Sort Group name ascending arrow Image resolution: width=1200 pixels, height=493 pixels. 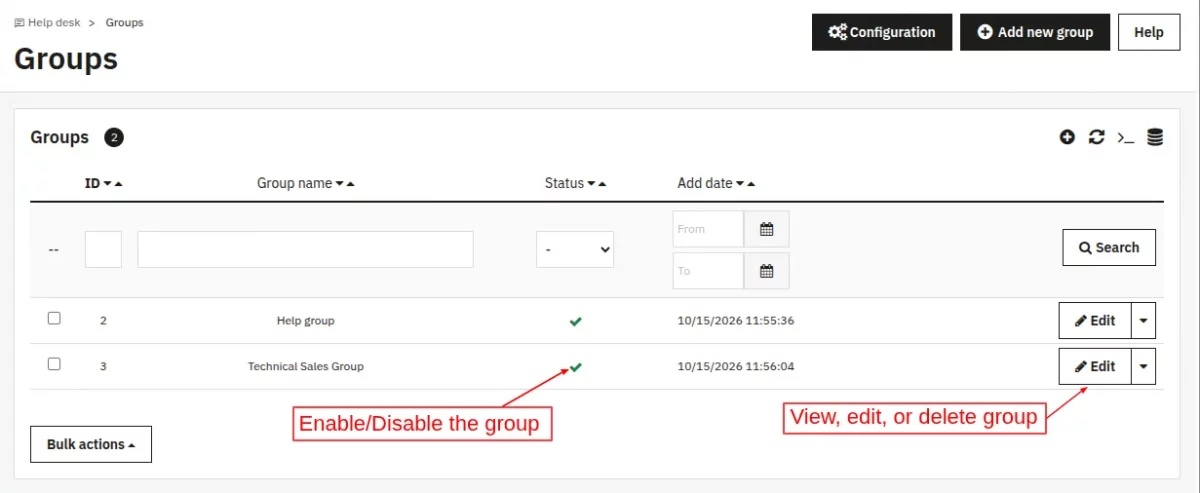click(x=351, y=184)
